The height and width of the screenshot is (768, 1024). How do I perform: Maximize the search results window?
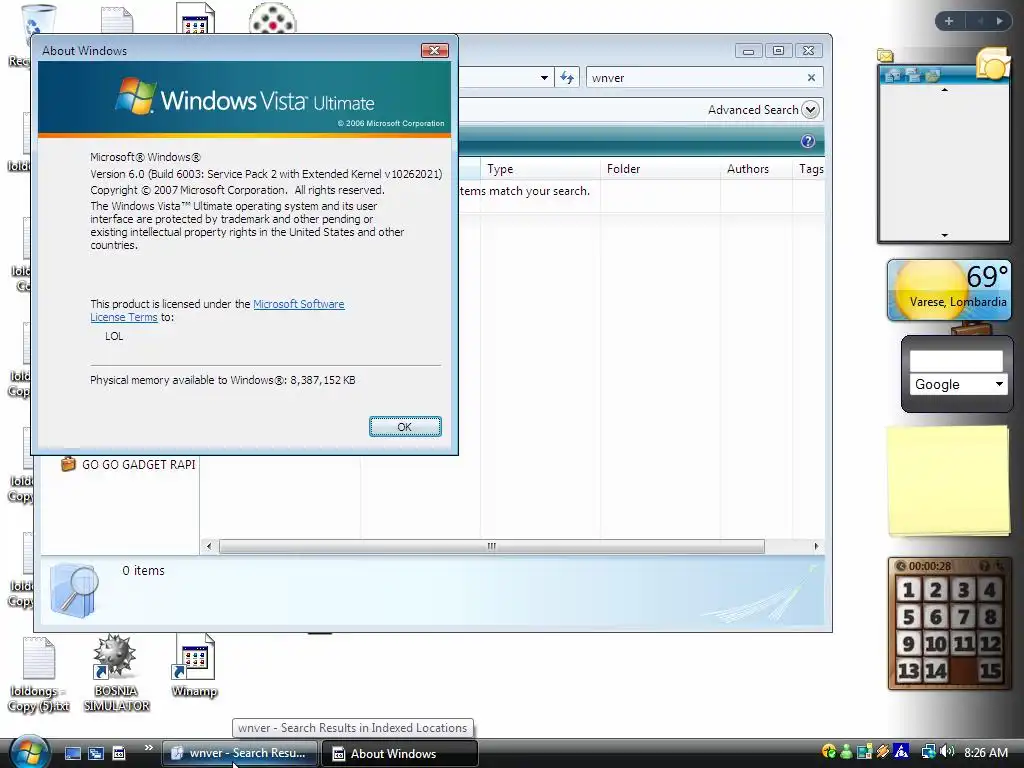point(778,51)
